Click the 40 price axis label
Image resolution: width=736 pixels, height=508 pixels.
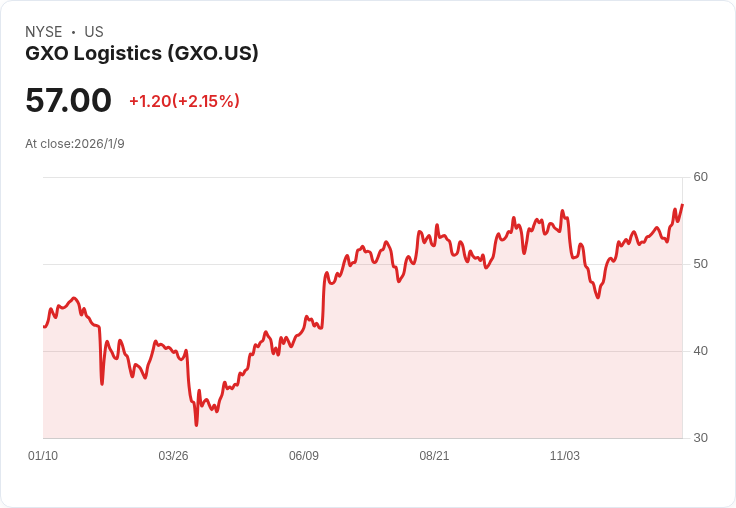pyautogui.click(x=700, y=351)
